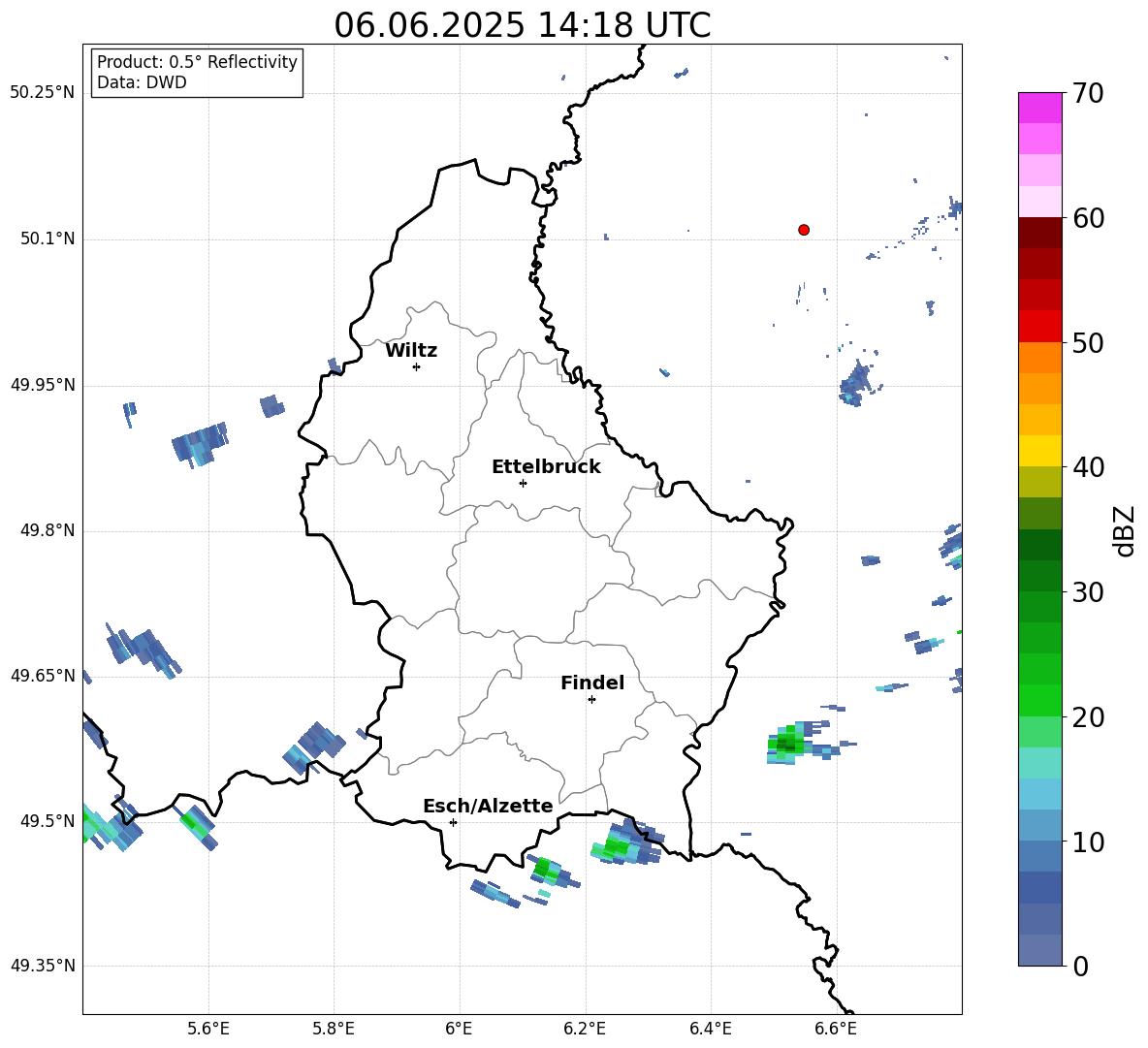Click the Esch/Alzette label
The width and height of the screenshot is (1148, 1048).
(488, 806)
